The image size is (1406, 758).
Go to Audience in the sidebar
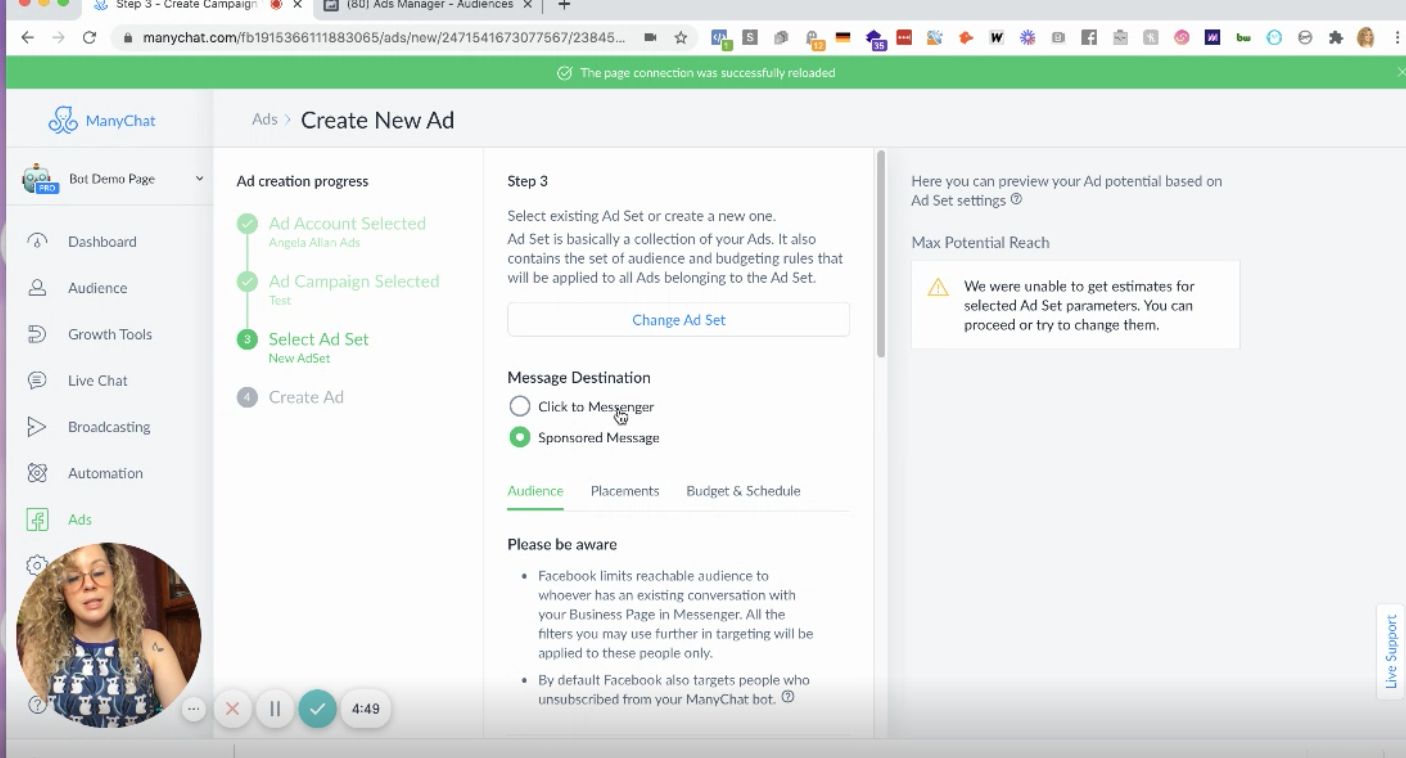point(97,288)
